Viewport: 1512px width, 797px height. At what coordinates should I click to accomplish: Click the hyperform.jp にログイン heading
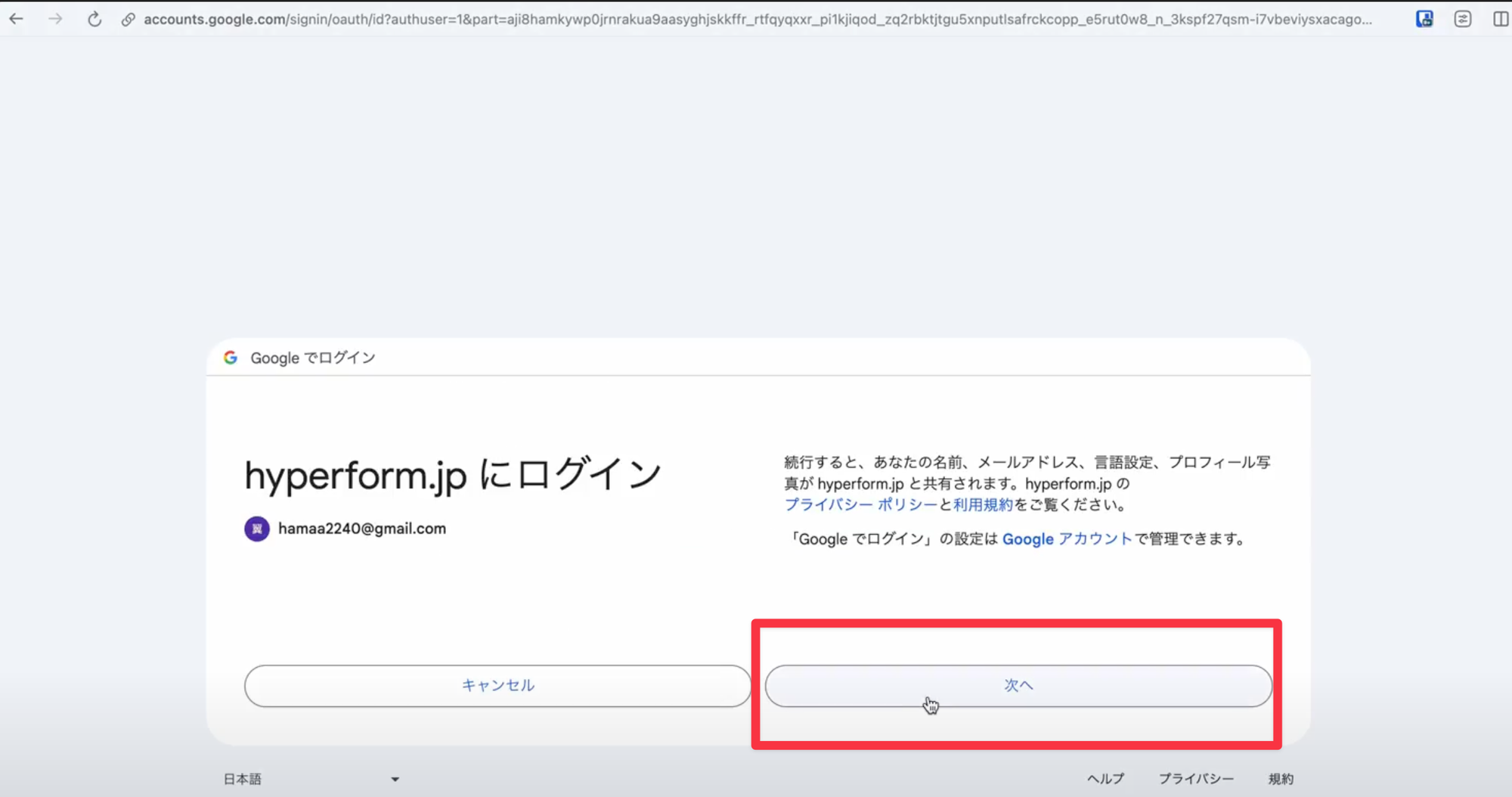click(453, 476)
